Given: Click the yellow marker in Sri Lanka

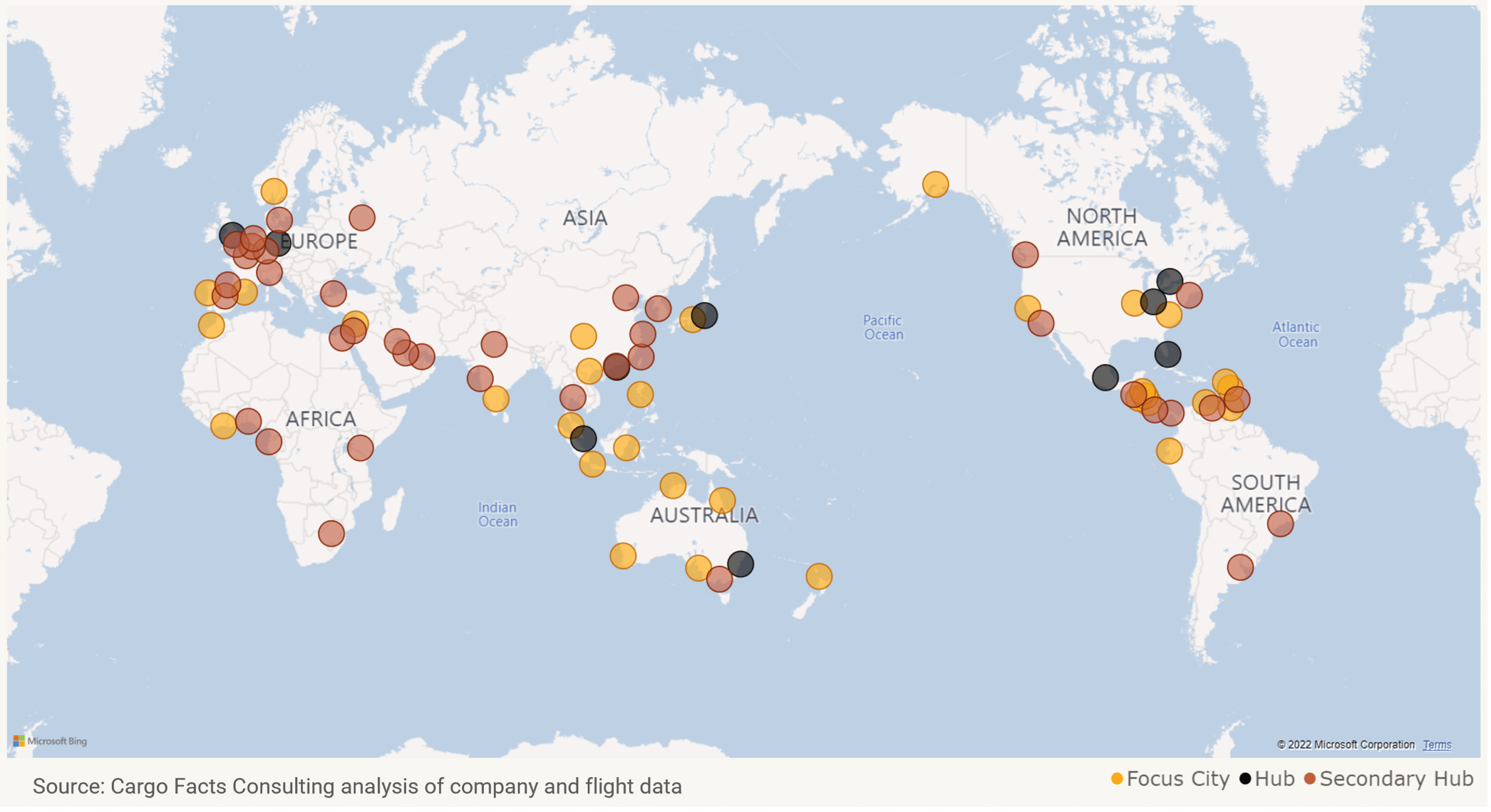Looking at the screenshot, I should pos(497,400).
